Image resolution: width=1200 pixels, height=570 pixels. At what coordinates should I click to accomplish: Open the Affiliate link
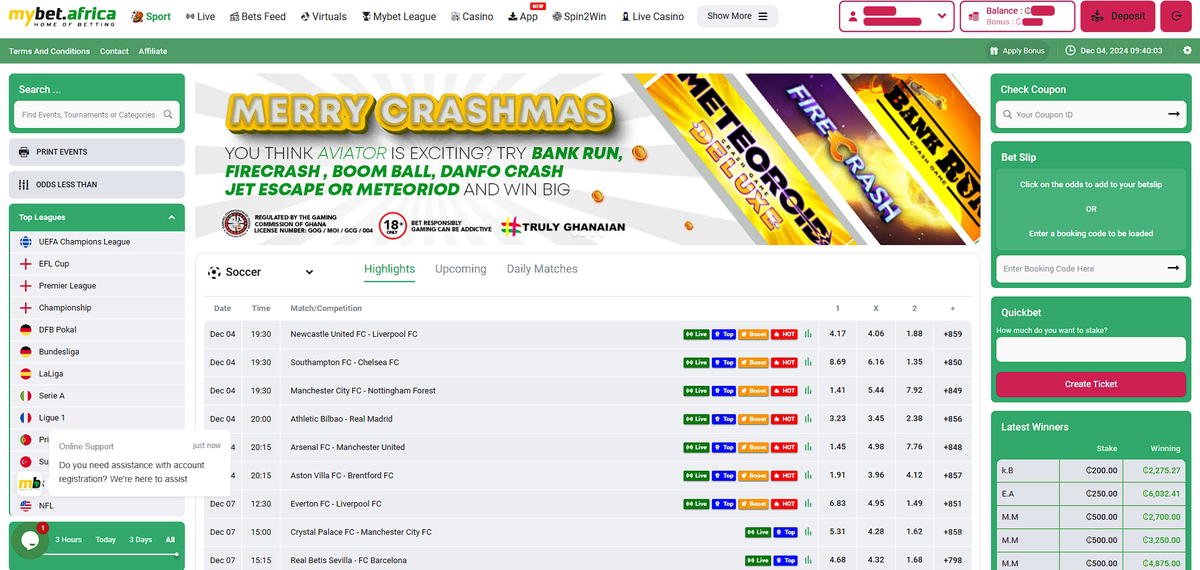click(153, 51)
